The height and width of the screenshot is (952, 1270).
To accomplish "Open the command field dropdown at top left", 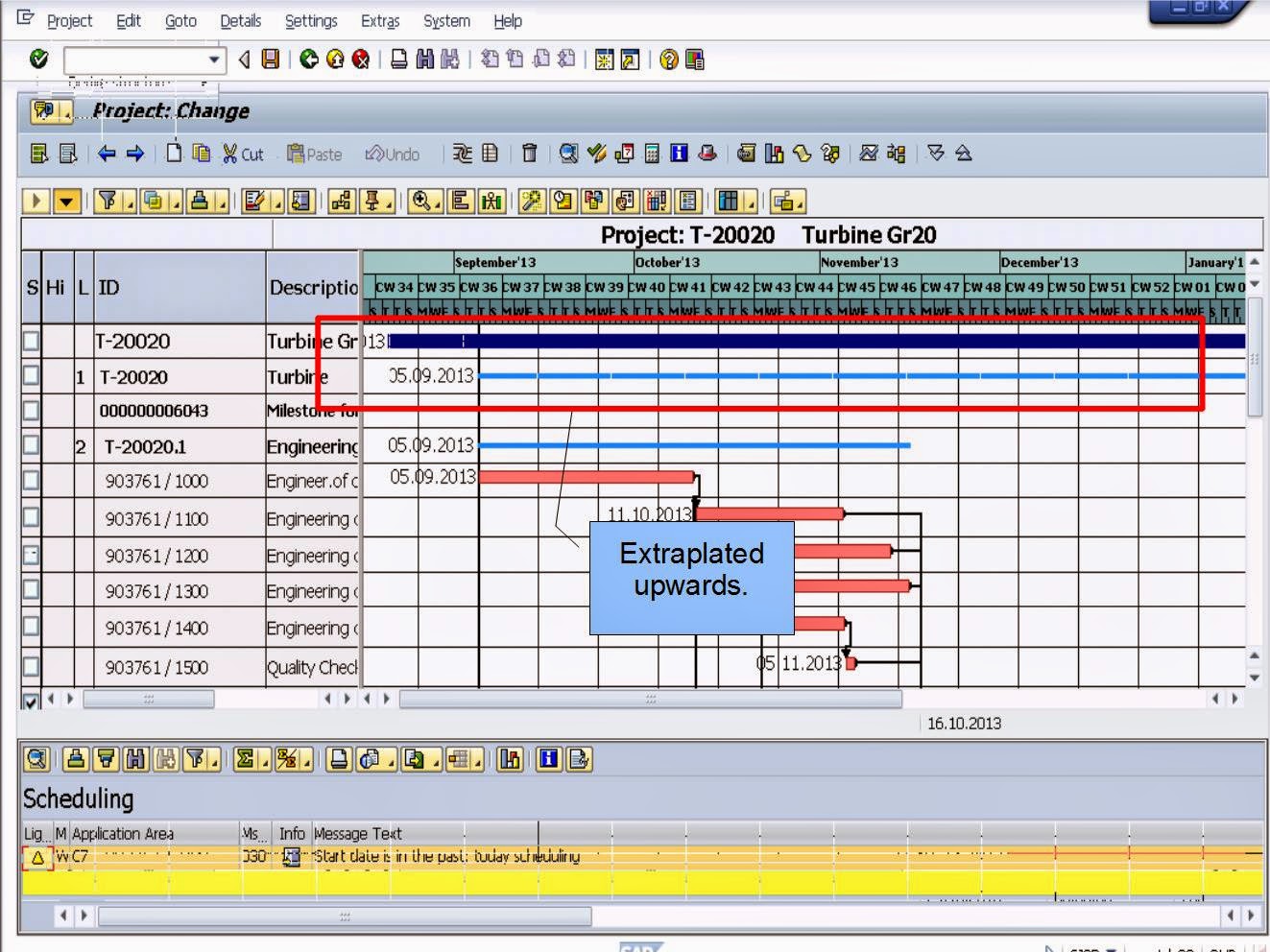I will pyautogui.click(x=213, y=59).
